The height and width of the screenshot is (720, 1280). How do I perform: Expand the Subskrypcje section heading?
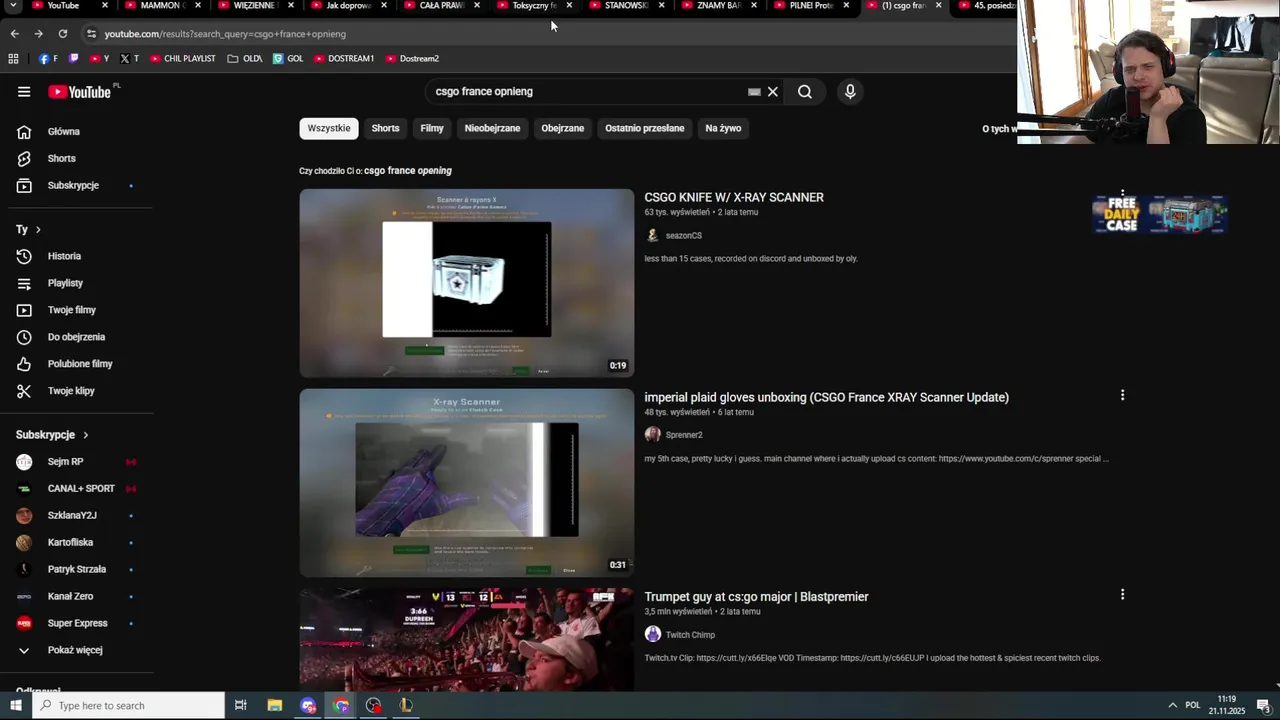(52, 435)
